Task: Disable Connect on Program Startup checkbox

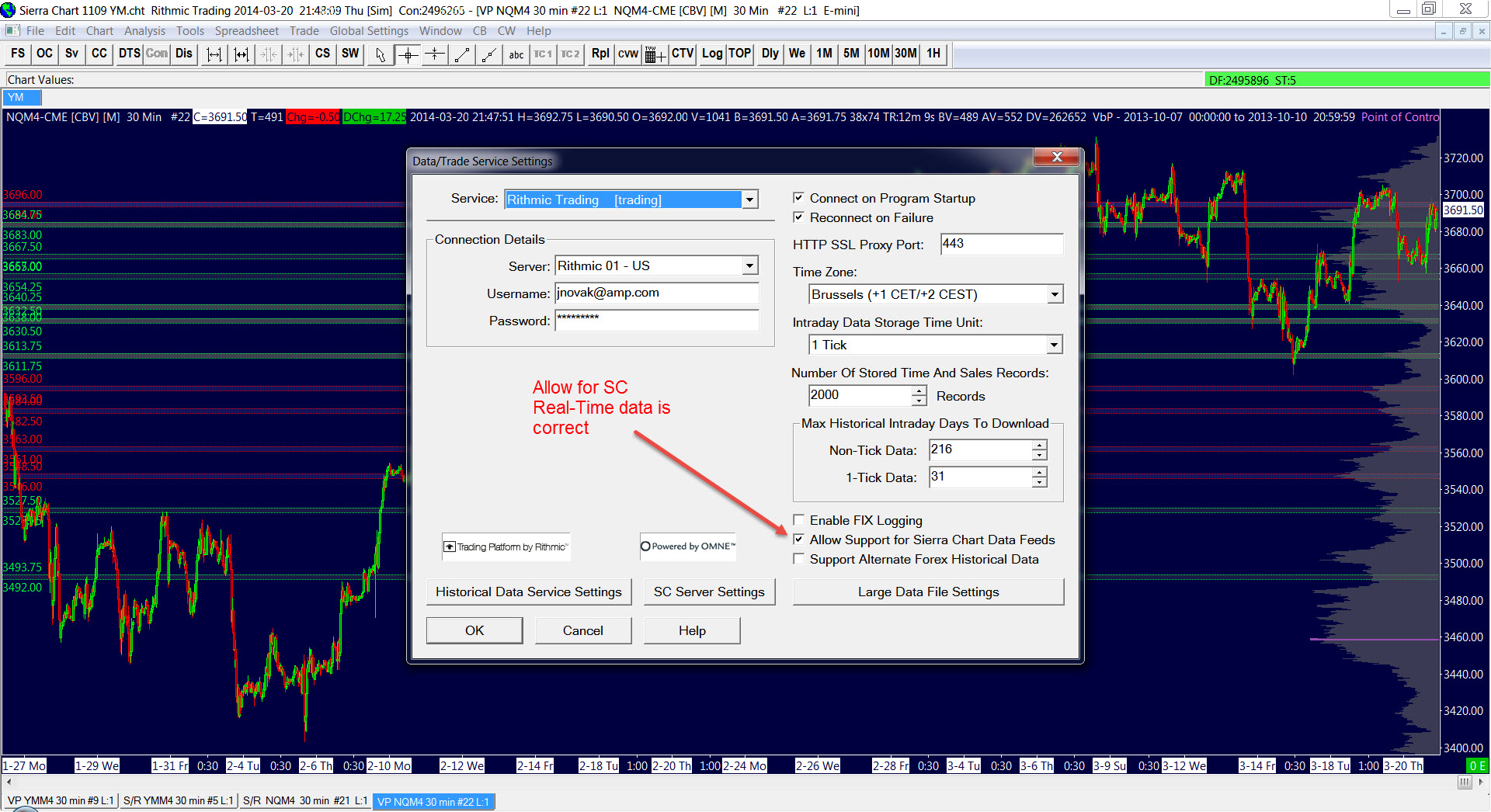Action: 798,198
